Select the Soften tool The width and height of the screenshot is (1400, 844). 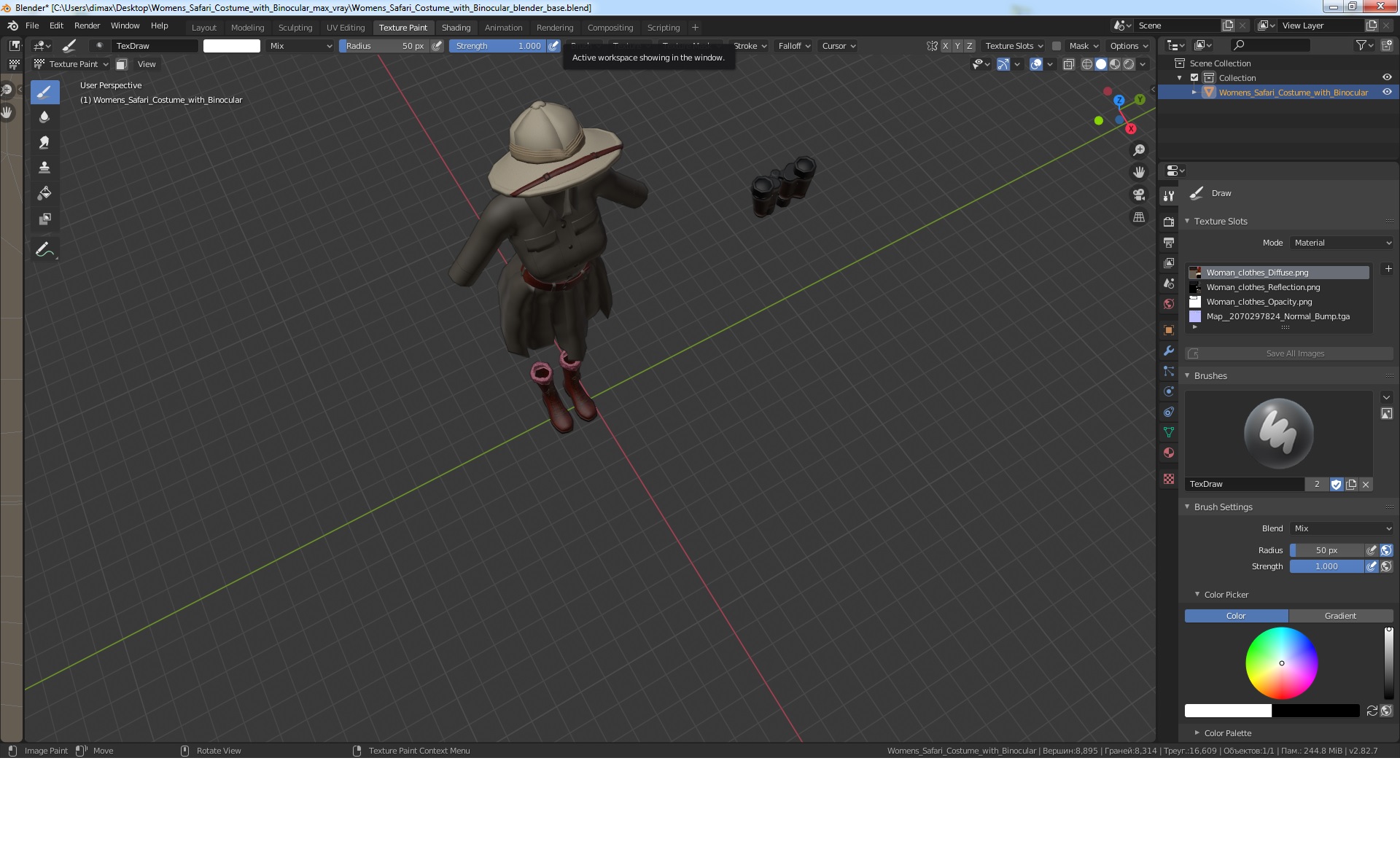[x=44, y=117]
